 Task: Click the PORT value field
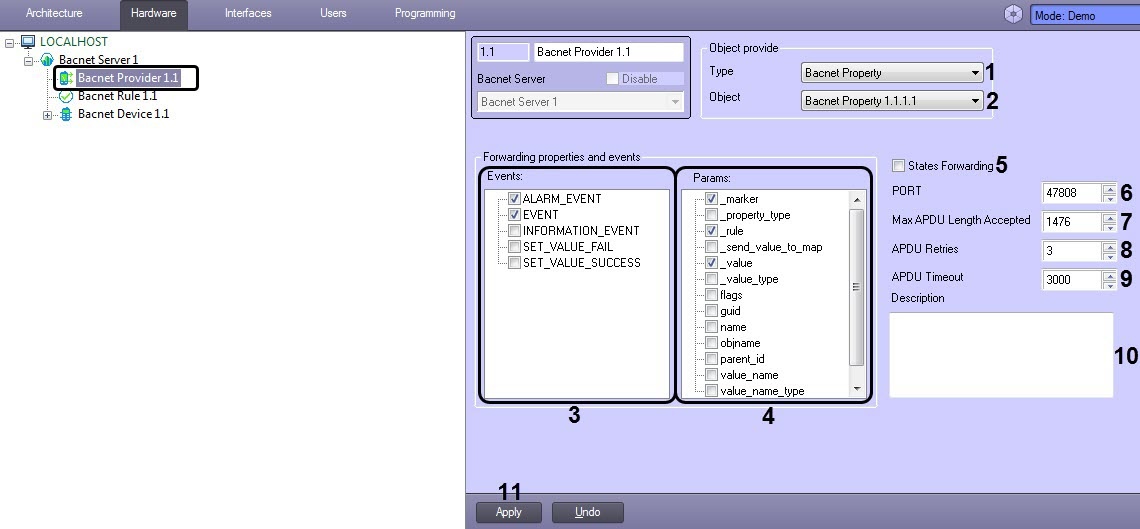tap(1072, 193)
